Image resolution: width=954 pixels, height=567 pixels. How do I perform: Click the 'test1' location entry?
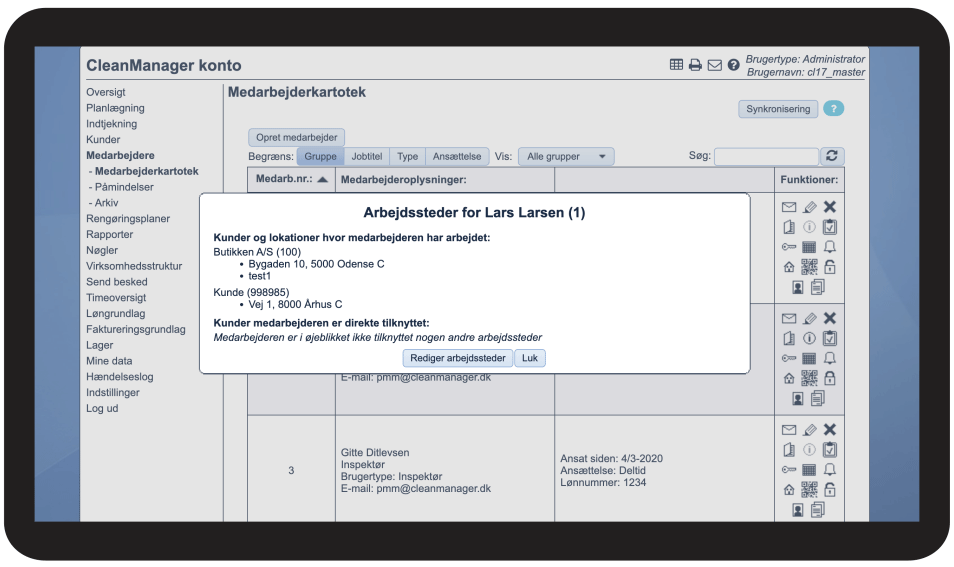point(260,276)
